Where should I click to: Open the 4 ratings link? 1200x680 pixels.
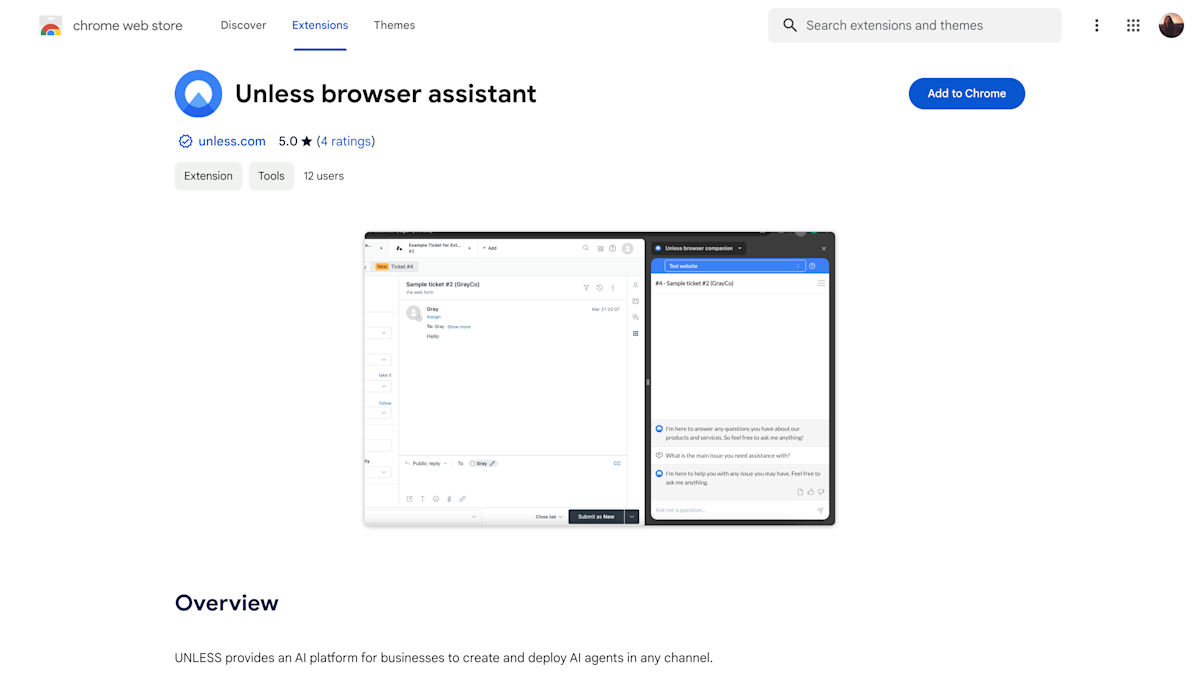[346, 141]
